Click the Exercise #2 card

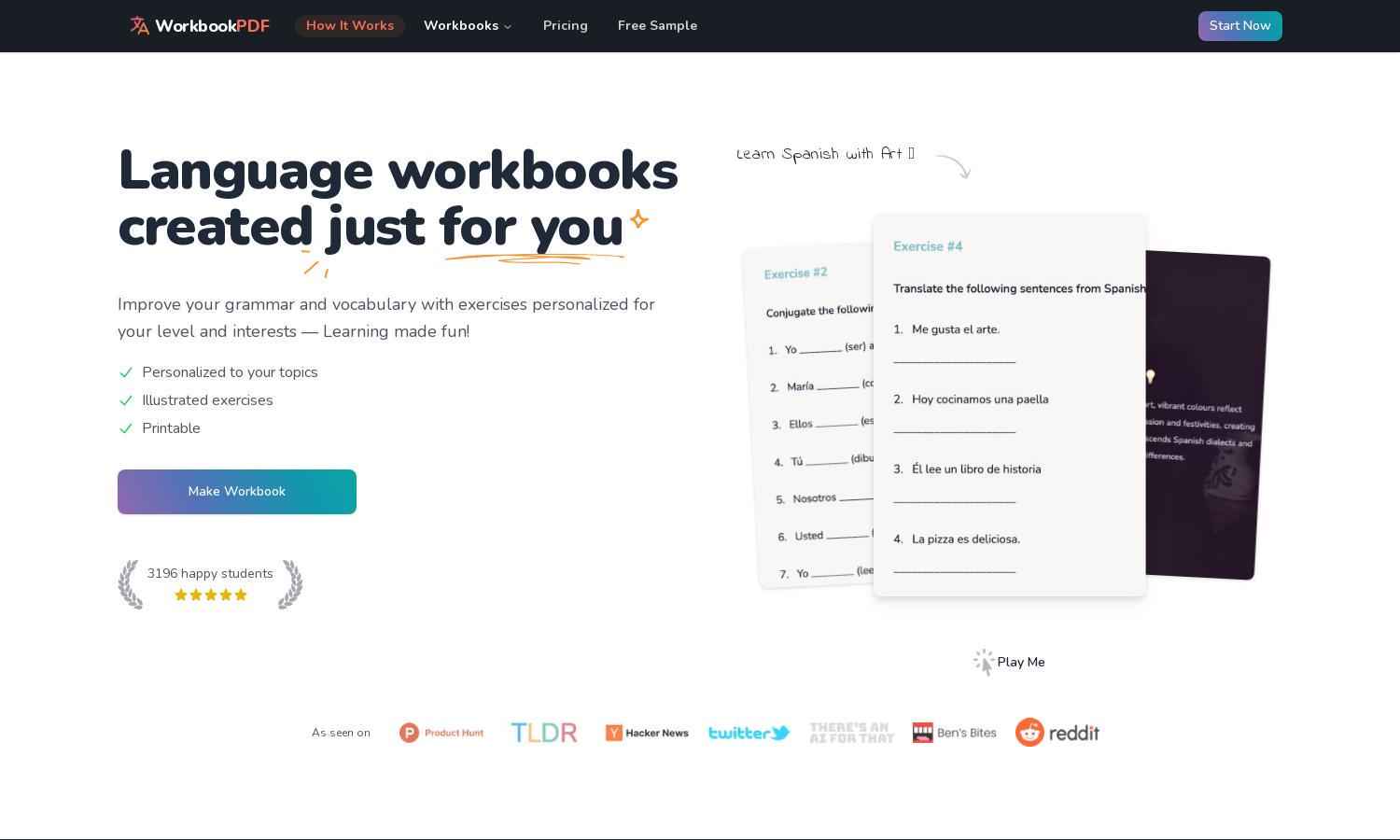(x=810, y=415)
